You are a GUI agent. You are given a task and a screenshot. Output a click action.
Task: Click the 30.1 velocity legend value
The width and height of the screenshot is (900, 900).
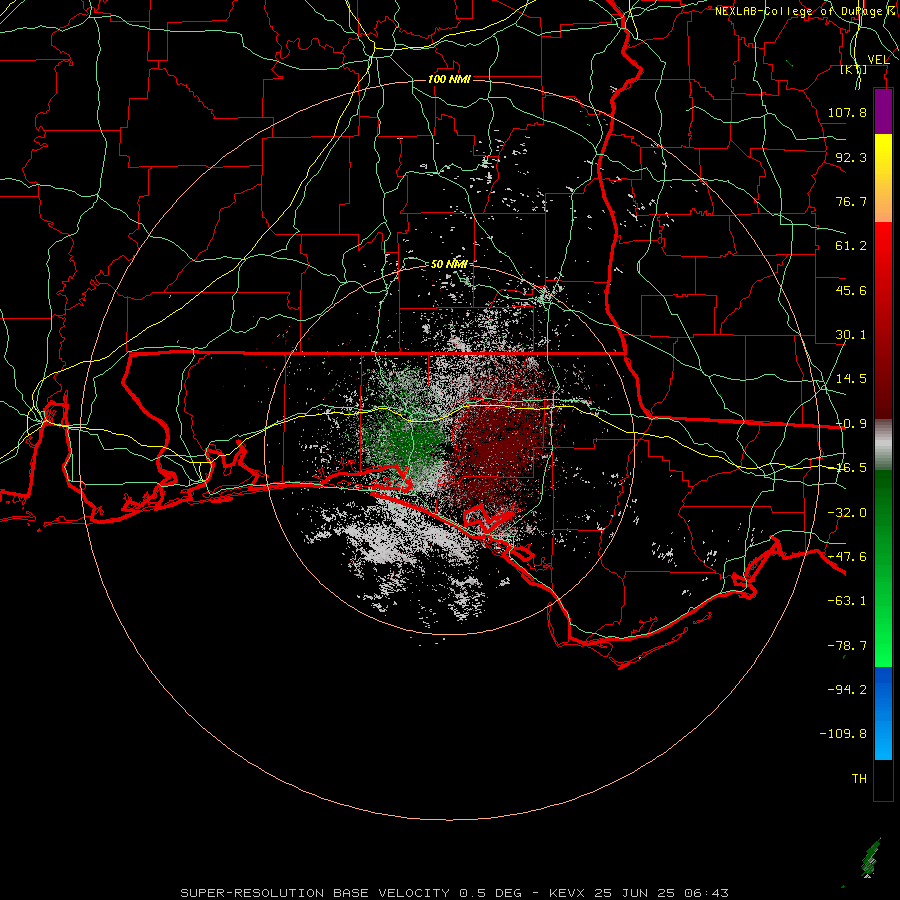(x=851, y=335)
